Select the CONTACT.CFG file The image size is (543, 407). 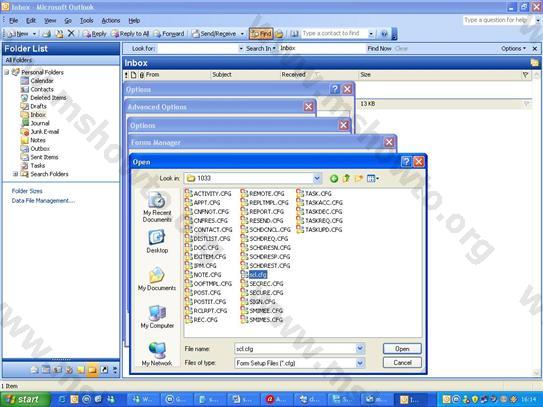[209, 229]
